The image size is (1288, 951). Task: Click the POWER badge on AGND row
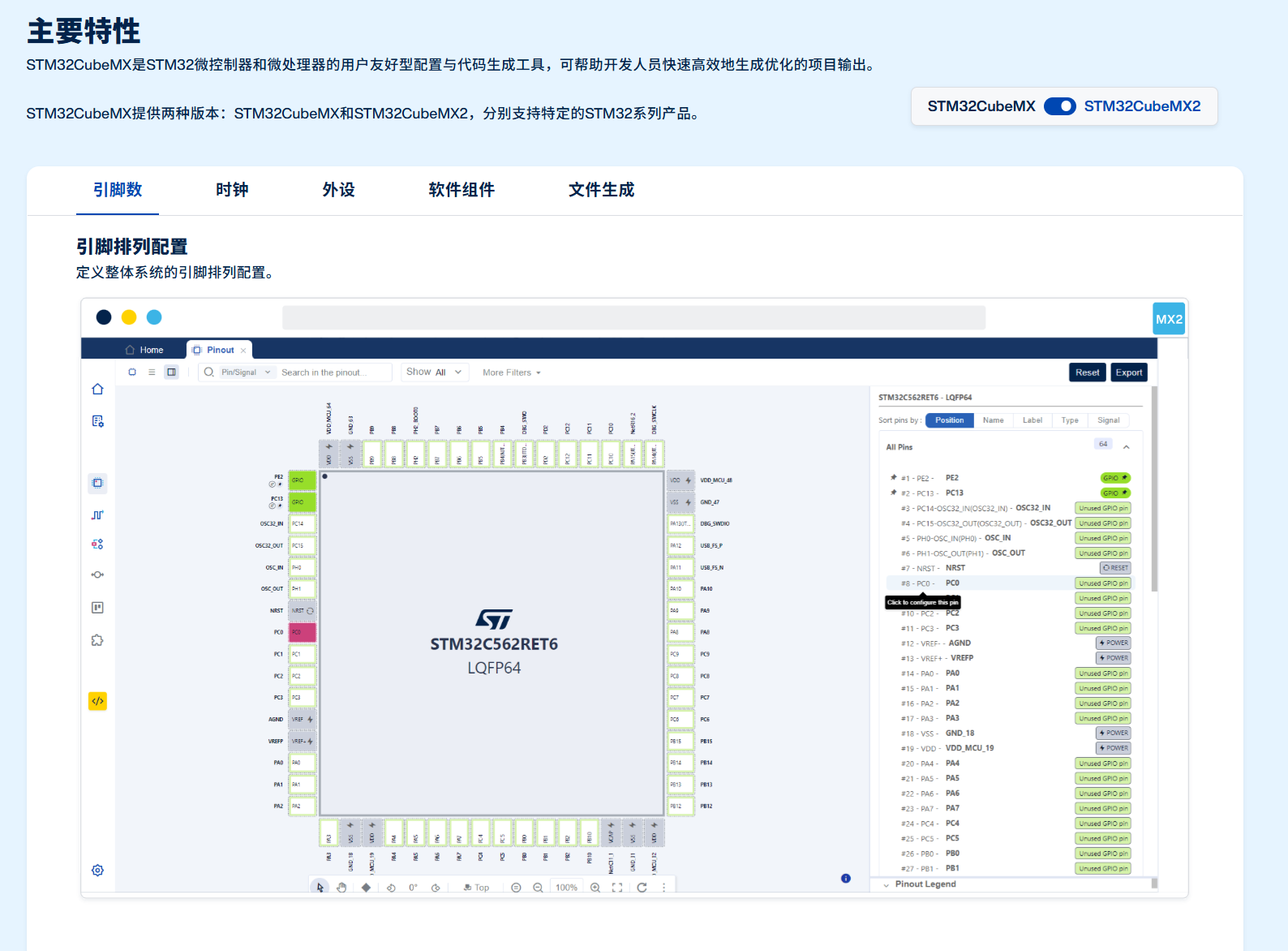(x=1114, y=643)
